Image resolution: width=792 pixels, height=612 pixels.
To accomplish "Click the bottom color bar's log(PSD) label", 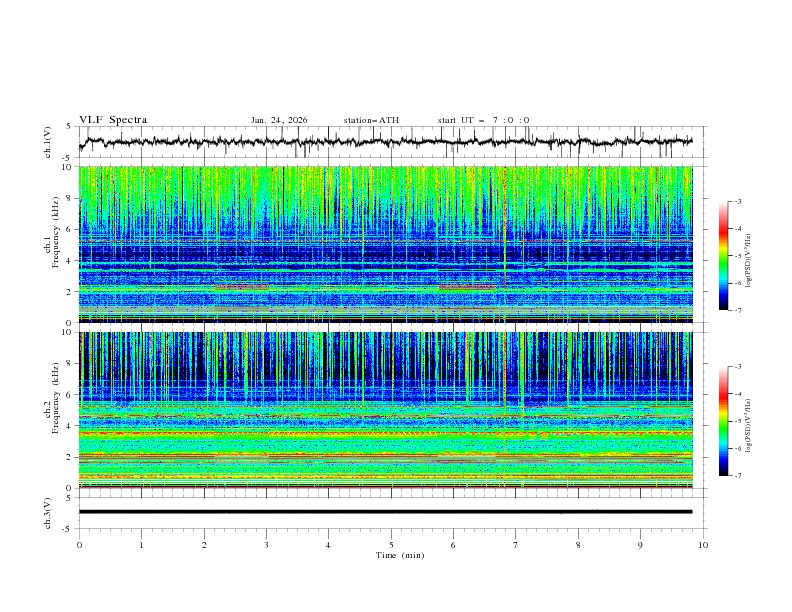I will tap(750, 428).
